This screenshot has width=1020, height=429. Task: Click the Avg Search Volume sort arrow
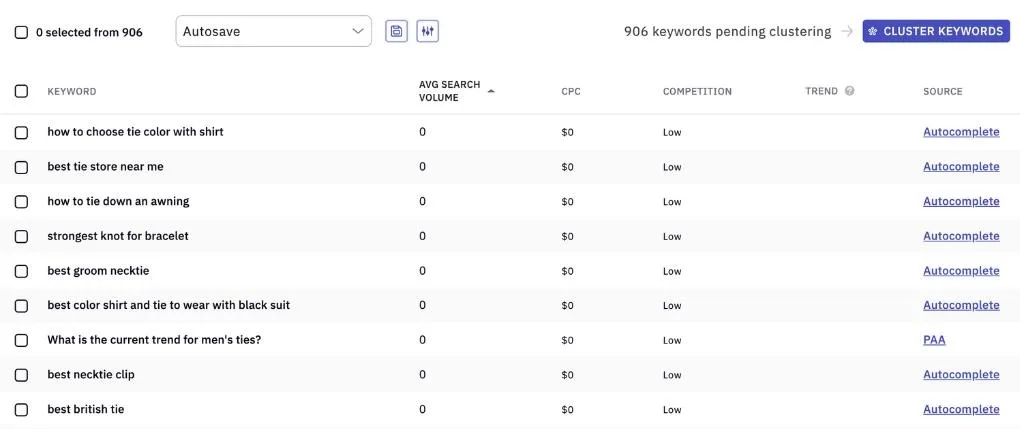491,91
